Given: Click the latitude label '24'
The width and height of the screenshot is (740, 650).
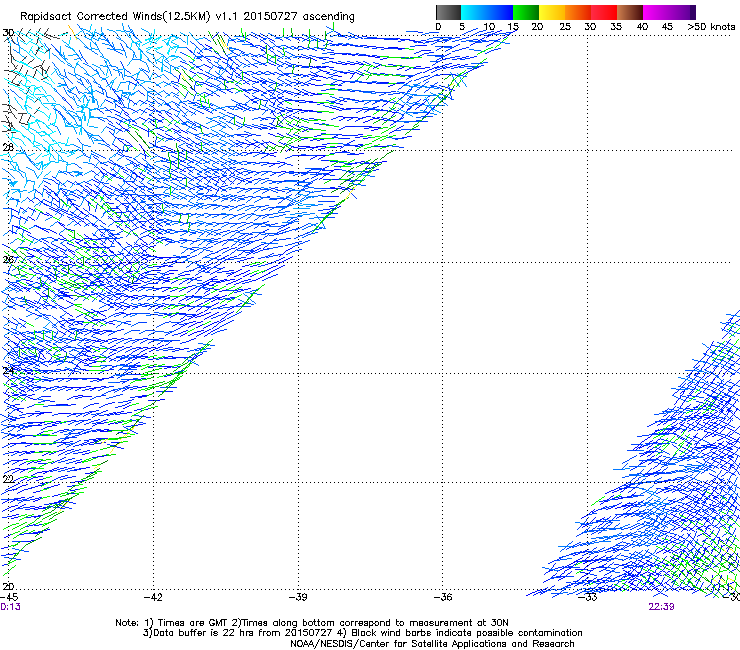Looking at the screenshot, I should [8, 371].
